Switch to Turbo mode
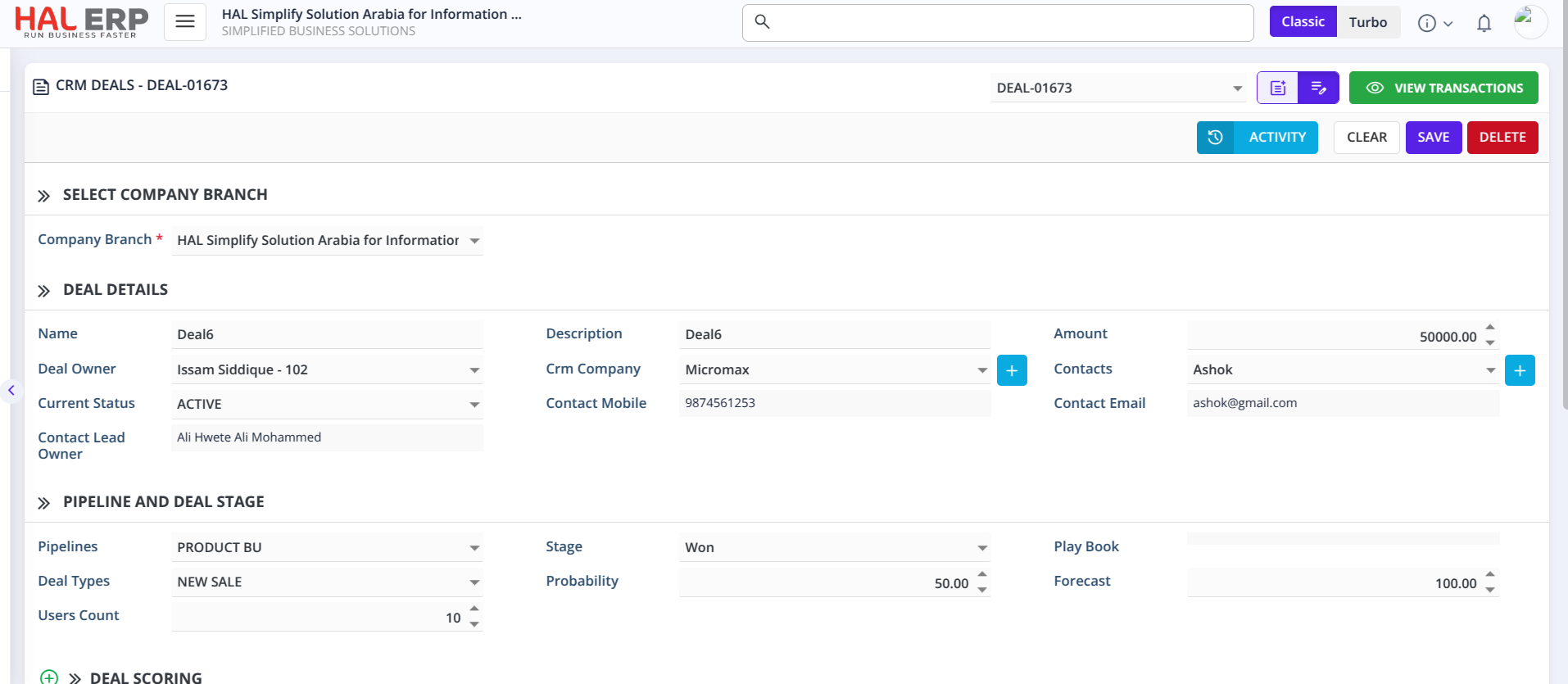 pyautogui.click(x=1368, y=22)
